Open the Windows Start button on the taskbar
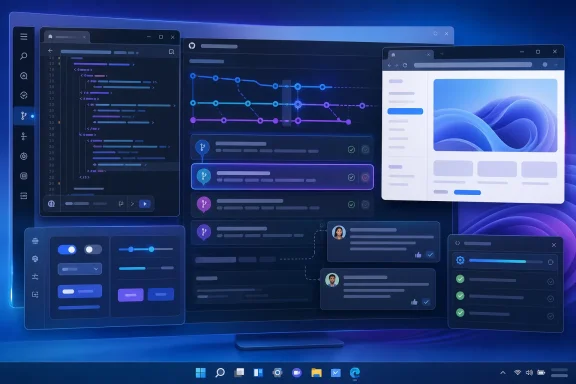 click(201, 373)
